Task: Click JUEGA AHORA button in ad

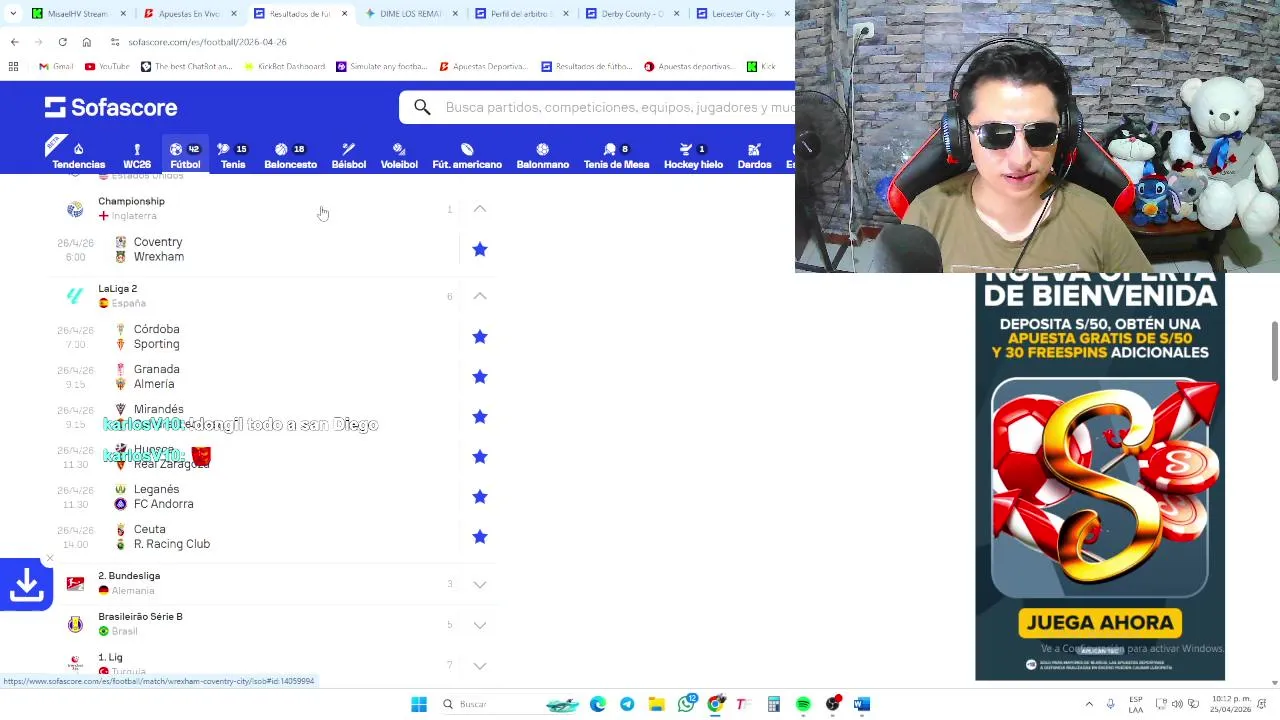Action: coord(1100,622)
